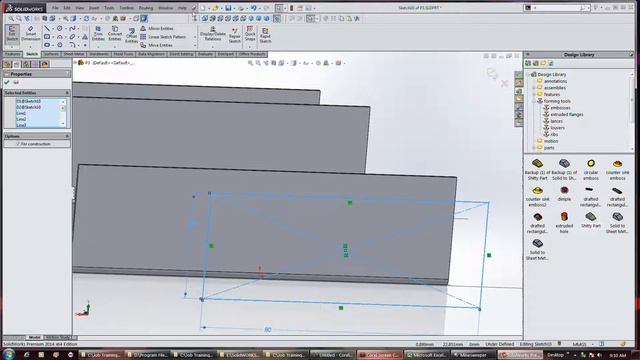Click the Linear Sketch Pattern tool
Screen dimensions: 640x360
point(163,37)
